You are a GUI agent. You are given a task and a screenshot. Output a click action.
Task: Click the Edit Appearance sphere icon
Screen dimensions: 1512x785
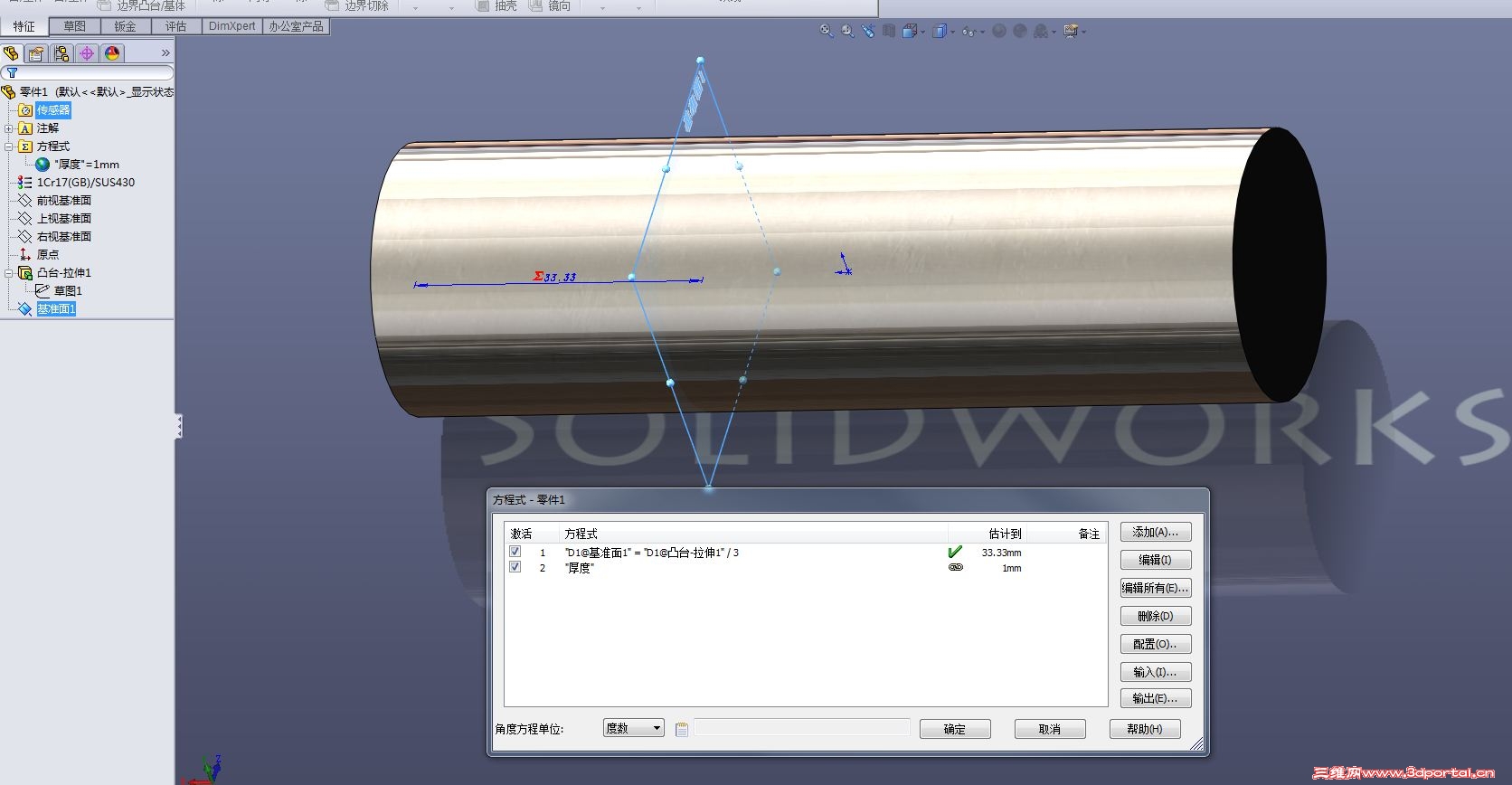[x=999, y=31]
